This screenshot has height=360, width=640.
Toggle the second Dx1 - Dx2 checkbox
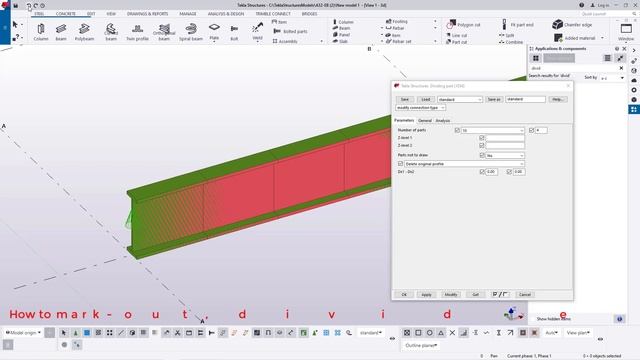pos(509,172)
